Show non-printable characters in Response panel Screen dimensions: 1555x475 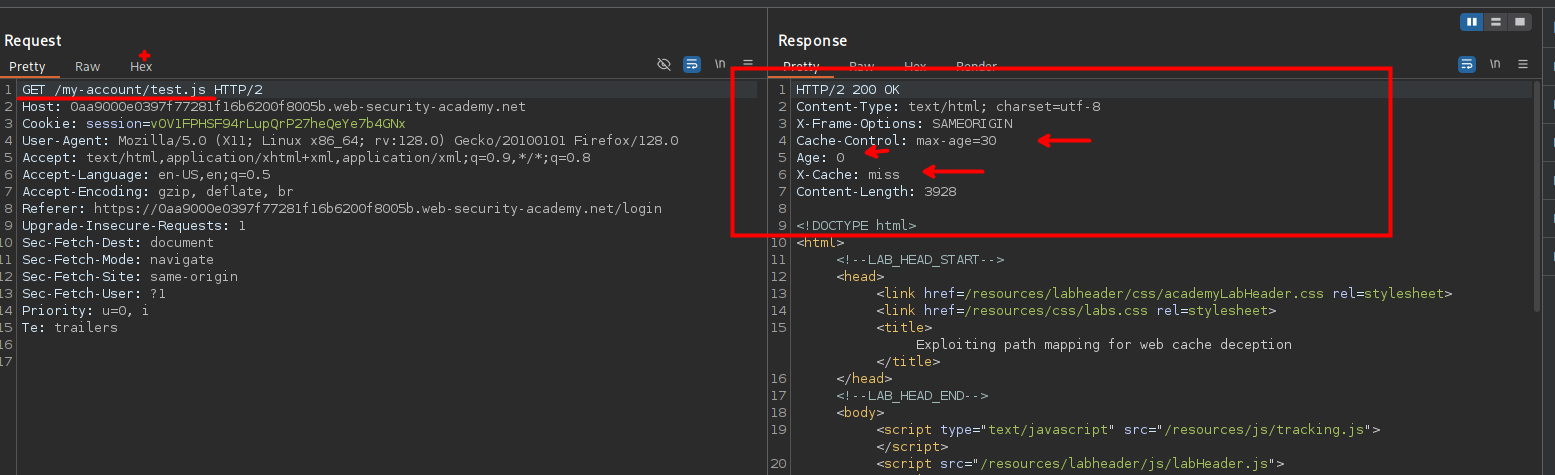pyautogui.click(x=1495, y=64)
